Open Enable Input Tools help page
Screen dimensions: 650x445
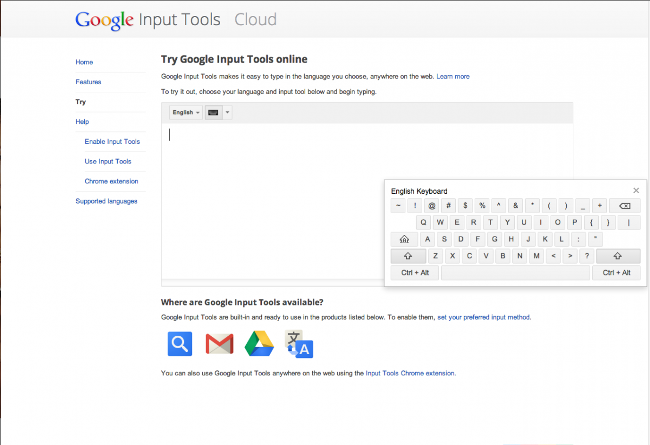coord(112,142)
